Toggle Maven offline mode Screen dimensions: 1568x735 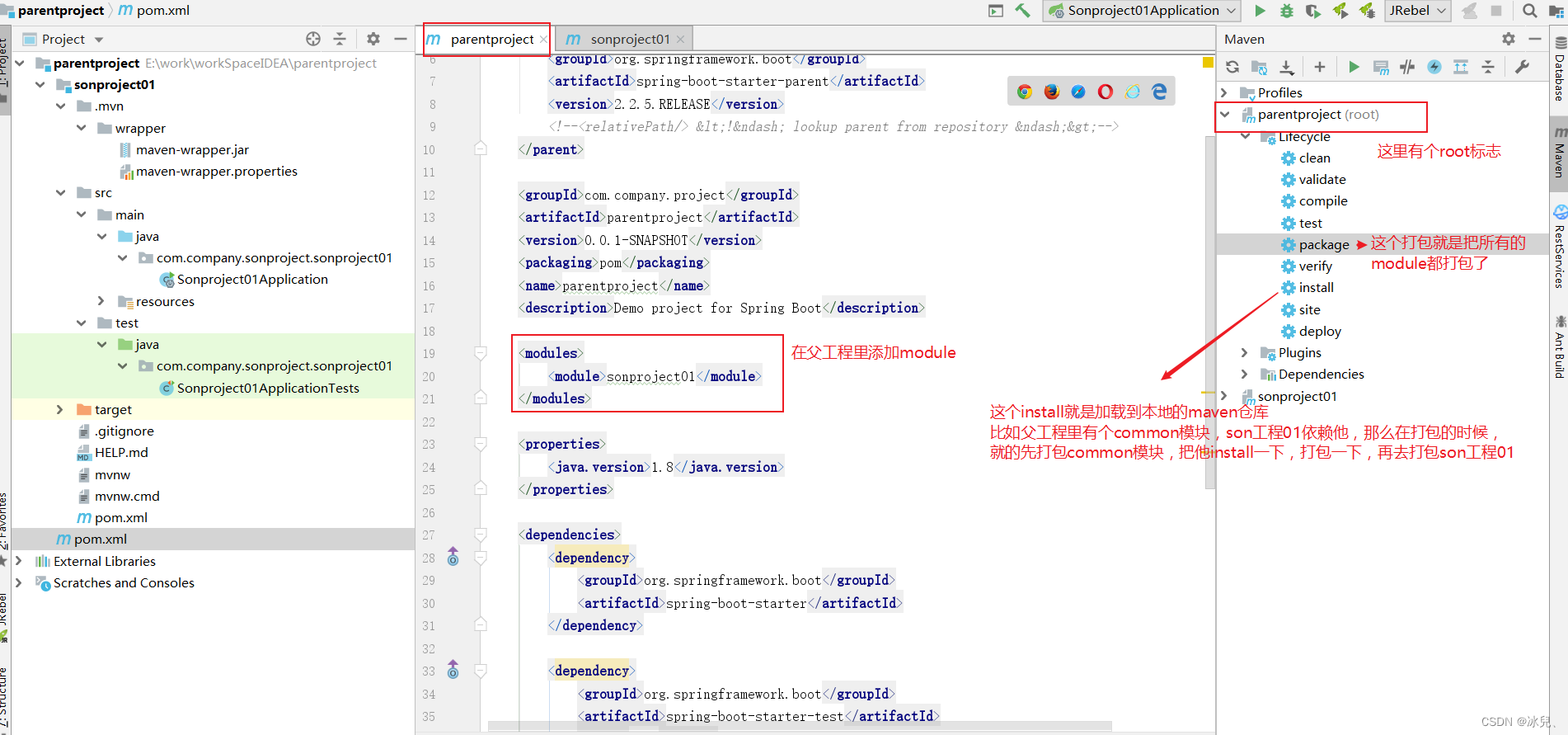point(1407,67)
